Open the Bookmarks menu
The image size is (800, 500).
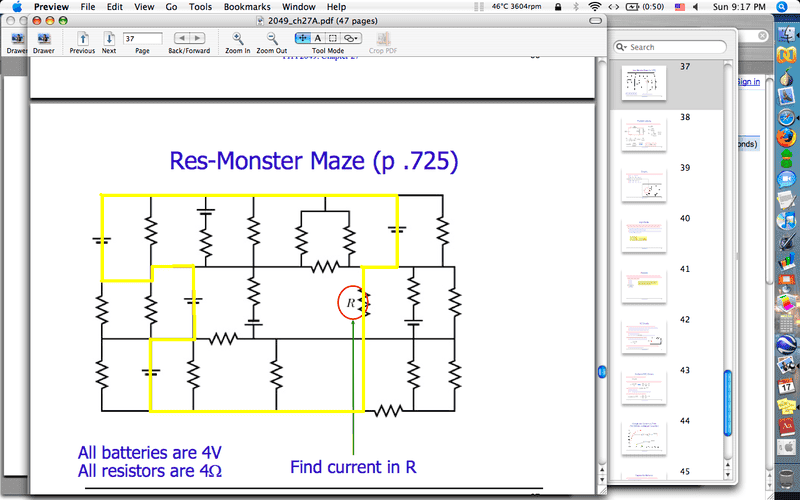click(247, 7)
